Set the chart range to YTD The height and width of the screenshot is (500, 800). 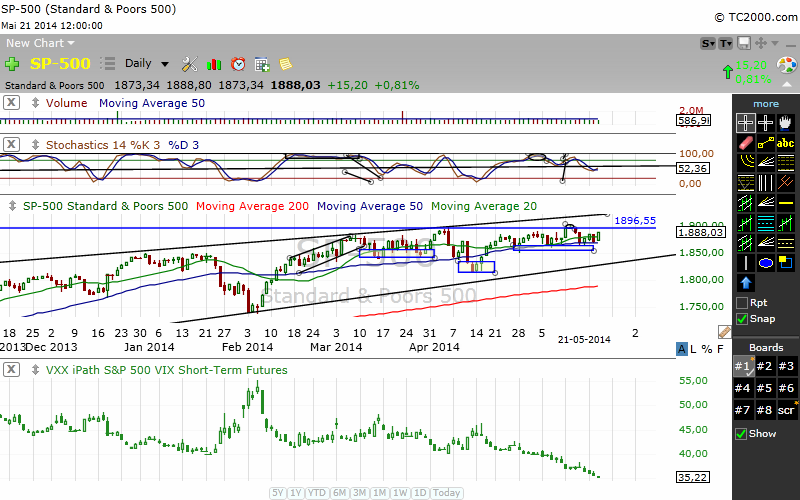[317, 493]
